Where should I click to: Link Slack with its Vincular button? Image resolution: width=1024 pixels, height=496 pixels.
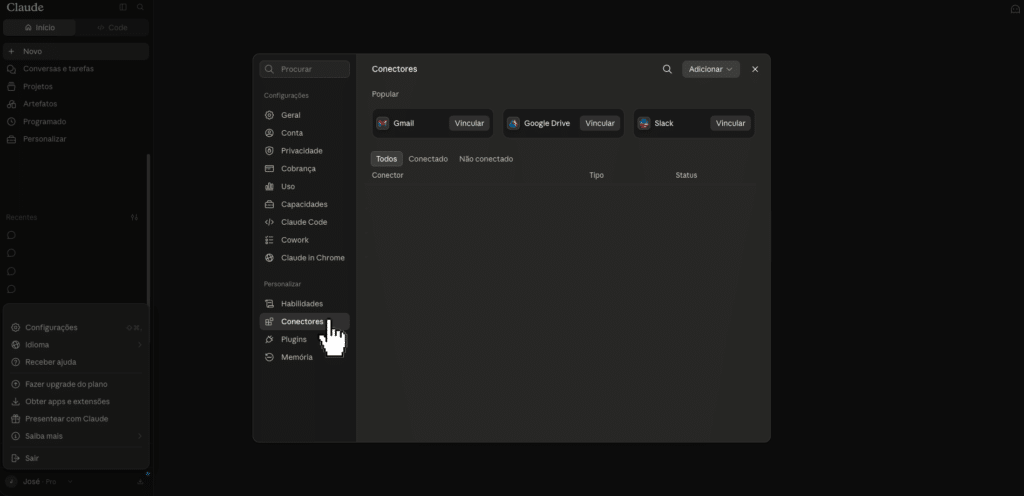coord(730,123)
